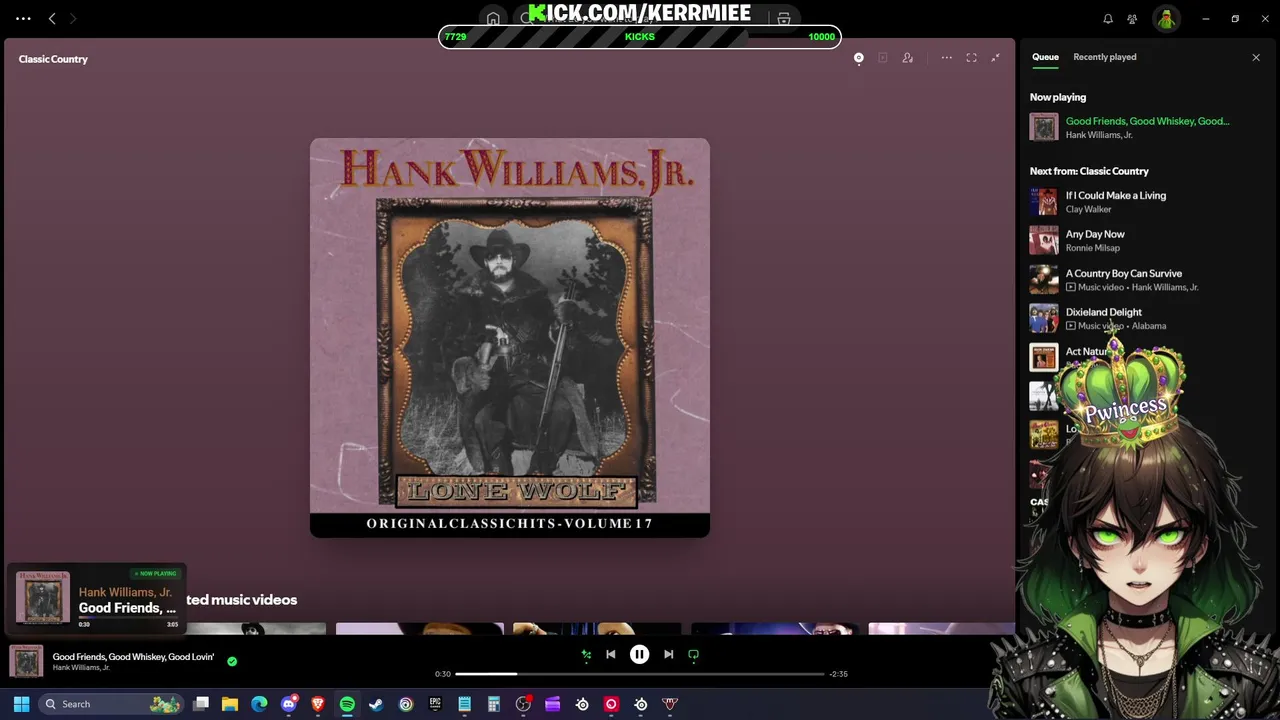
Task: Open the Friend Activity icon
Action: pyautogui.click(x=1132, y=19)
